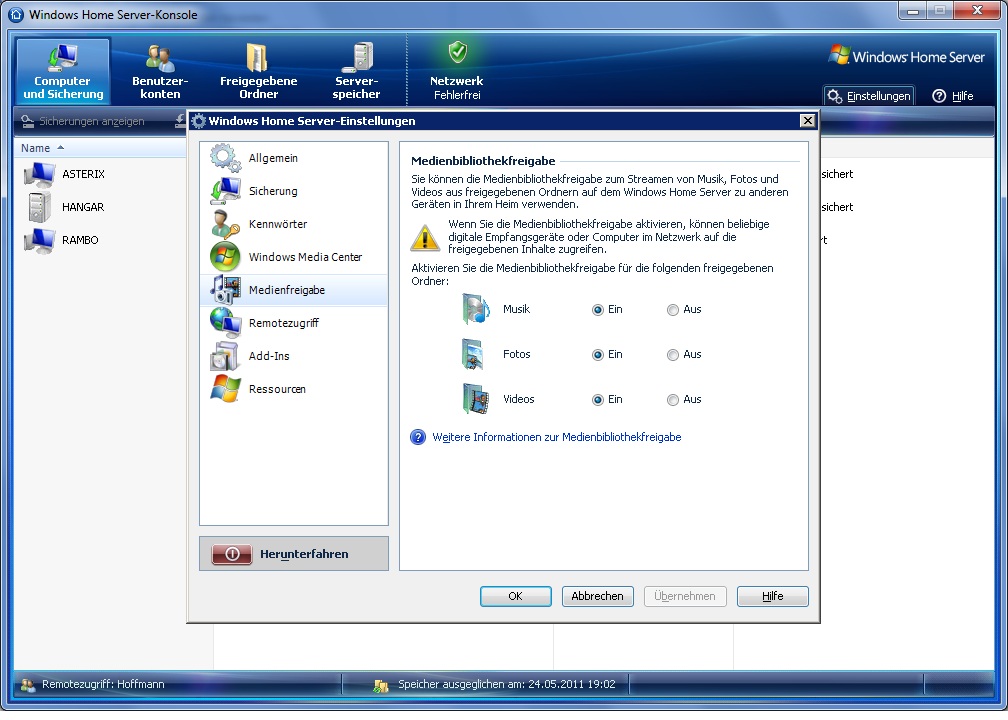The image size is (1008, 720).
Task: Click the Speicher ausgeglichen am status text
Action: click(507, 684)
